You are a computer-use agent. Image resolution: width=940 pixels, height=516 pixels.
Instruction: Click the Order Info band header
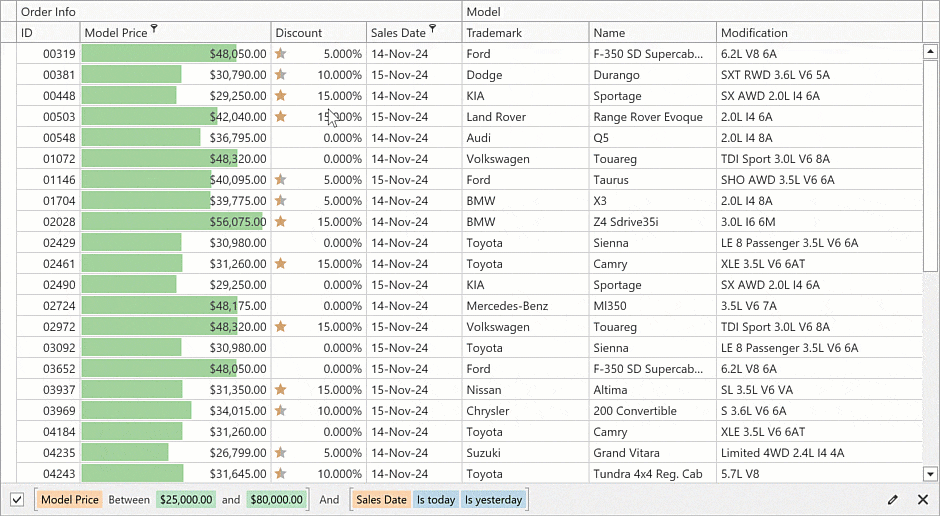239,11
